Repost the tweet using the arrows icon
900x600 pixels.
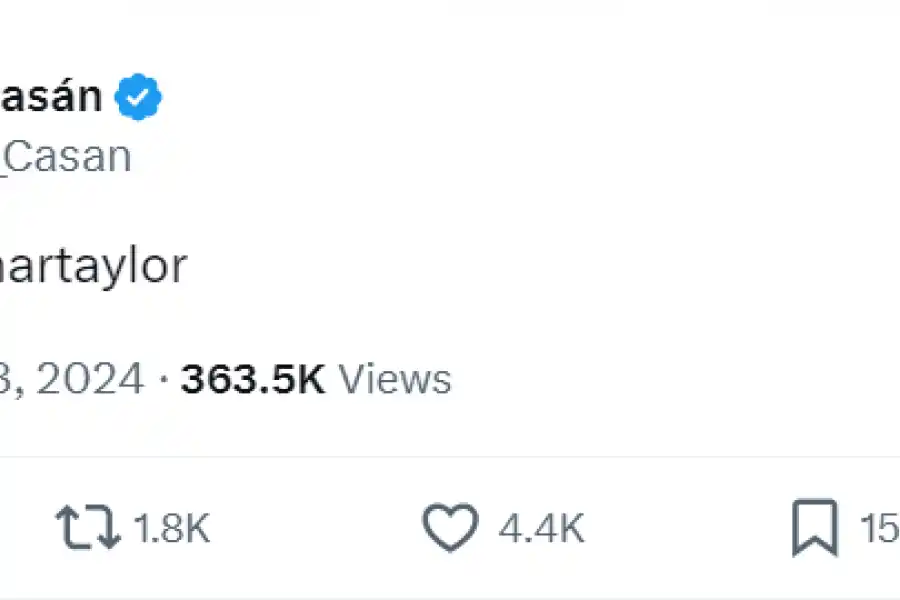click(x=86, y=529)
